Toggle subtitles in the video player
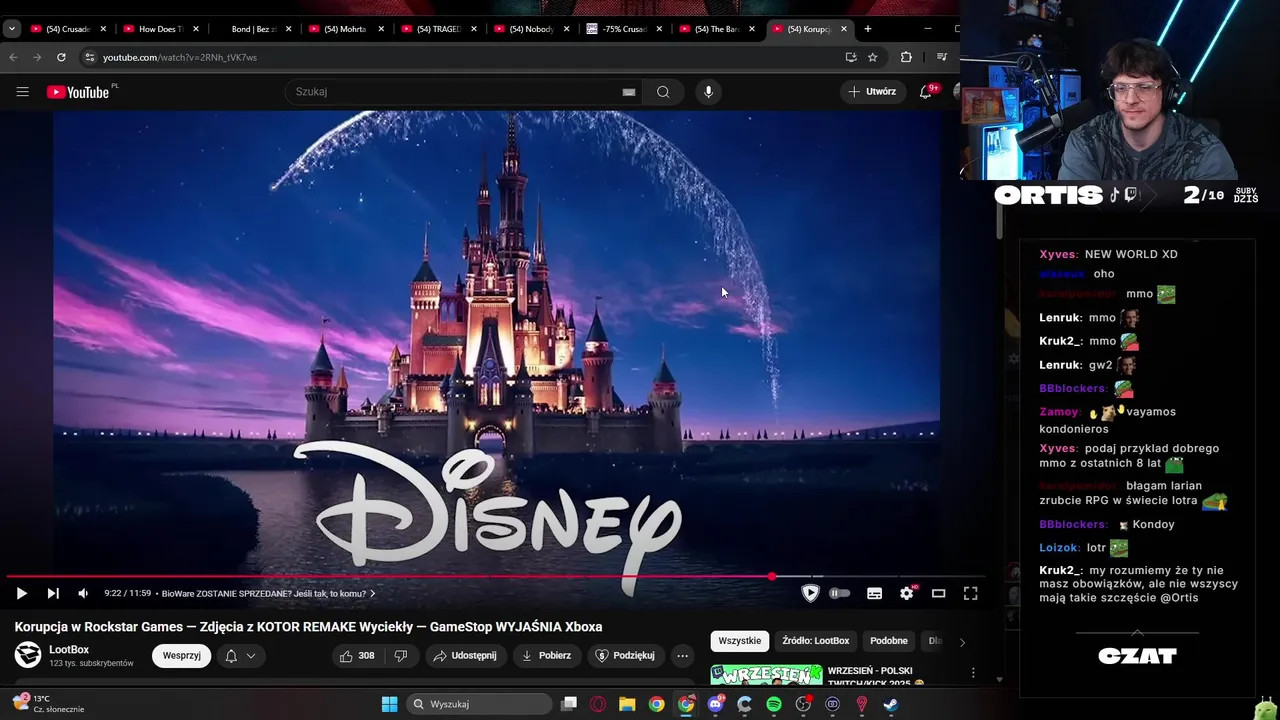Viewport: 1280px width, 720px height. [874, 593]
